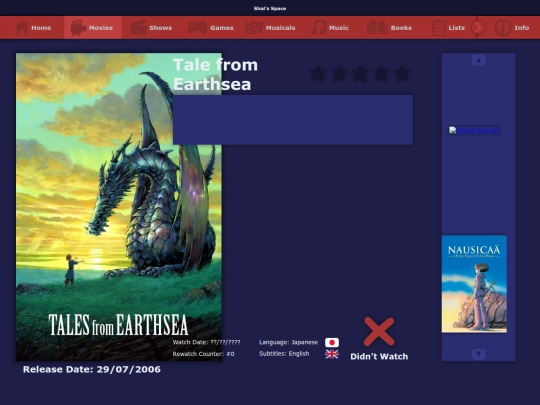Click the red X Didn't Watch icon
540x405 pixels.
379,331
